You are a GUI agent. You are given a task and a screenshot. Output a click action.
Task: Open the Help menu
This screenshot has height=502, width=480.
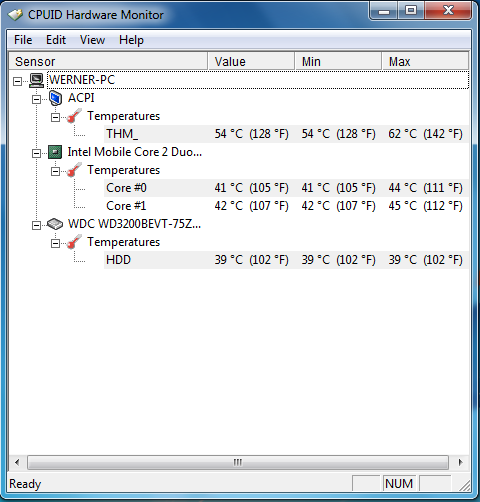click(x=131, y=40)
